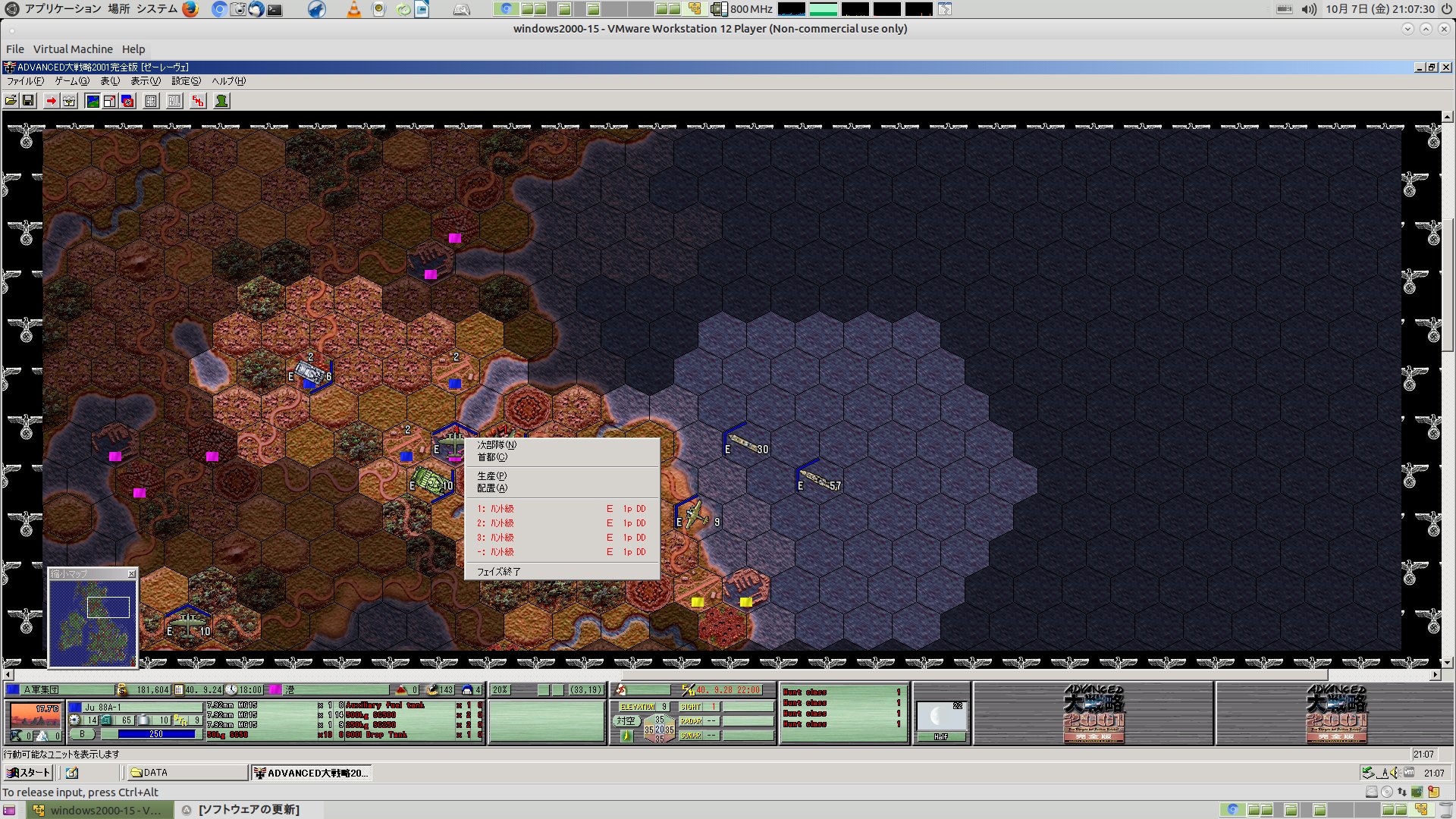Select the truck unit with strength 6
The image size is (1456, 819).
point(309,372)
